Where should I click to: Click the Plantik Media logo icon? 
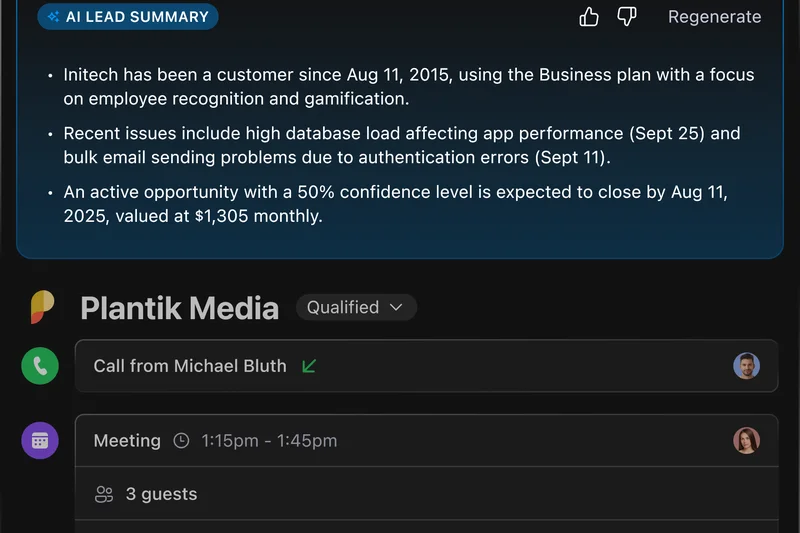[x=42, y=307]
